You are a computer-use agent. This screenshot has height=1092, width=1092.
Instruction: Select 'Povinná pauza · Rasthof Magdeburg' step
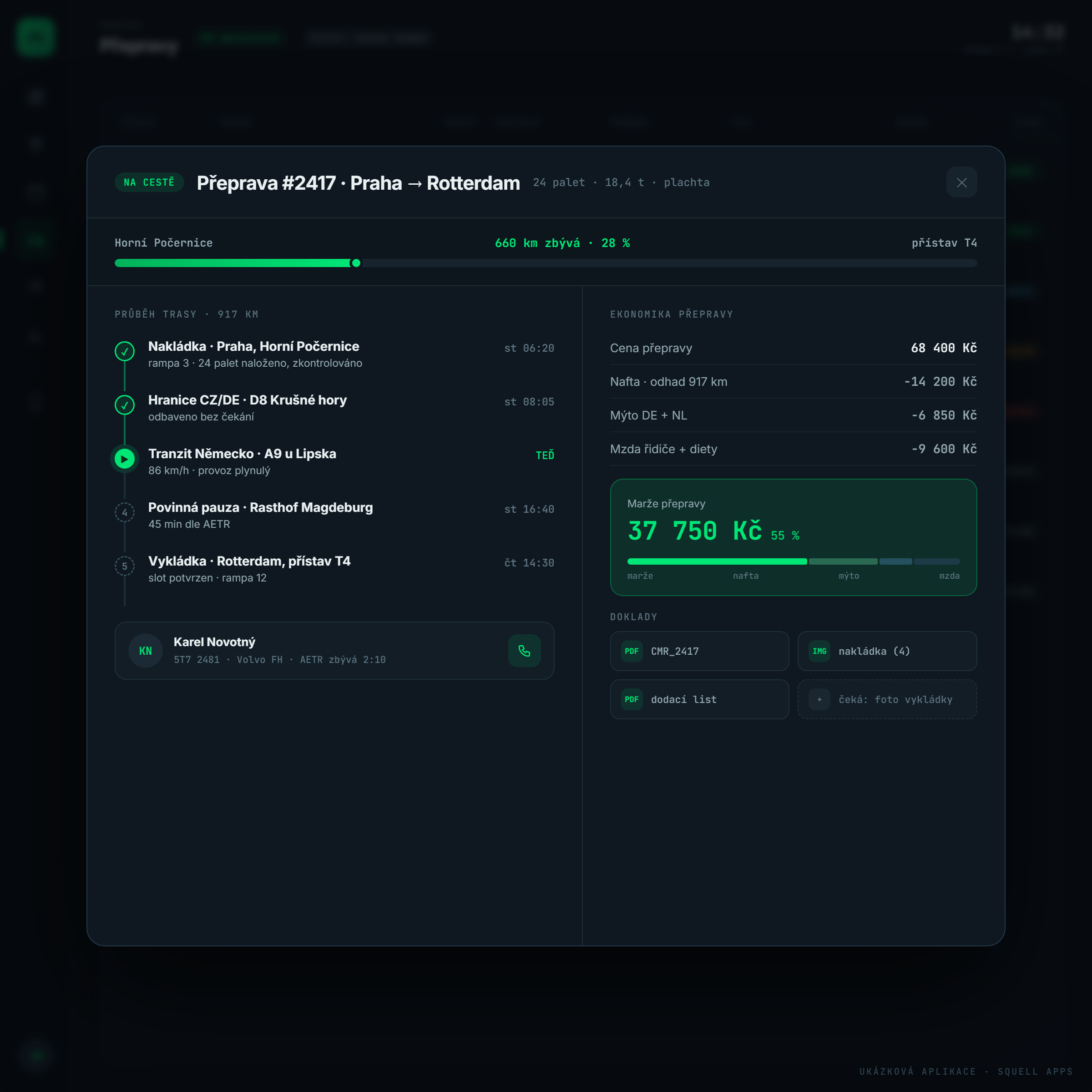tap(334, 516)
